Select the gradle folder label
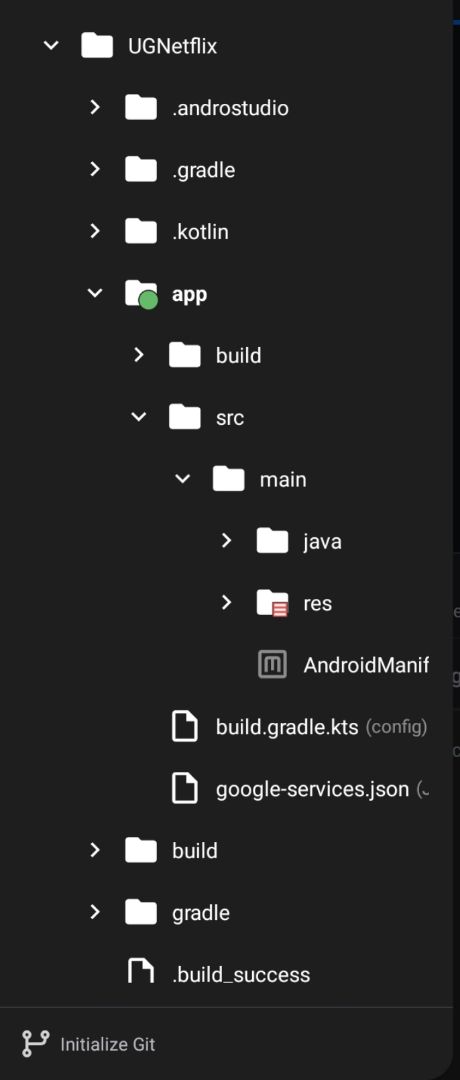The width and height of the screenshot is (460, 1080). click(x=201, y=913)
